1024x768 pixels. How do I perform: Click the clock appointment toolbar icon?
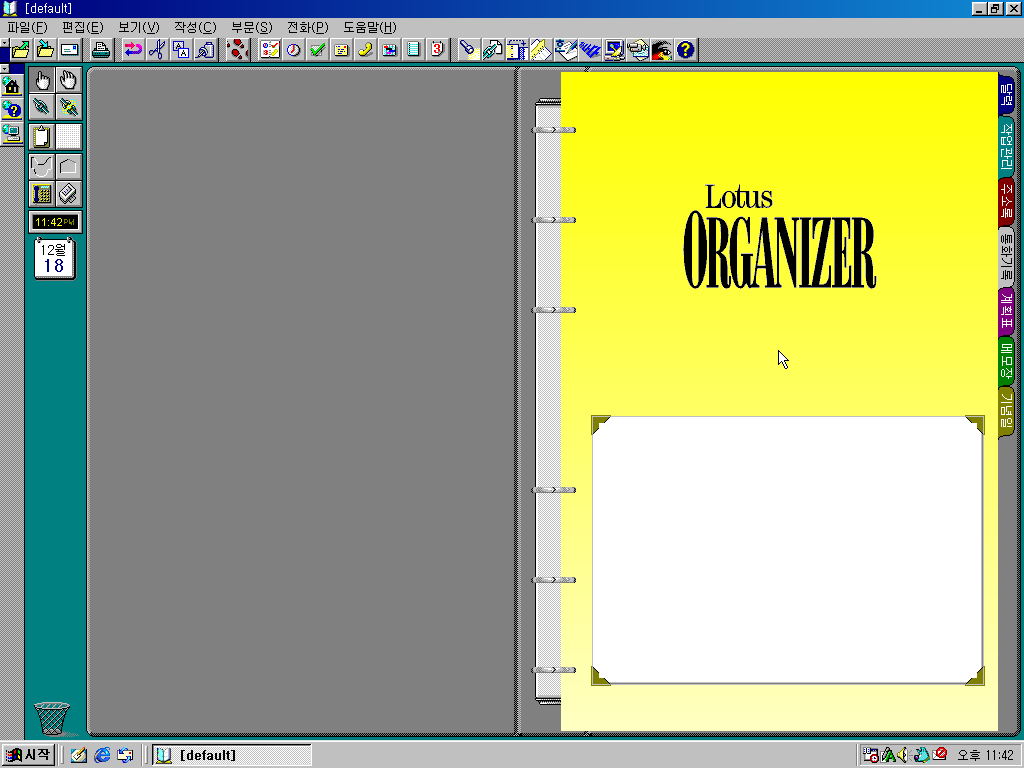click(x=293, y=50)
